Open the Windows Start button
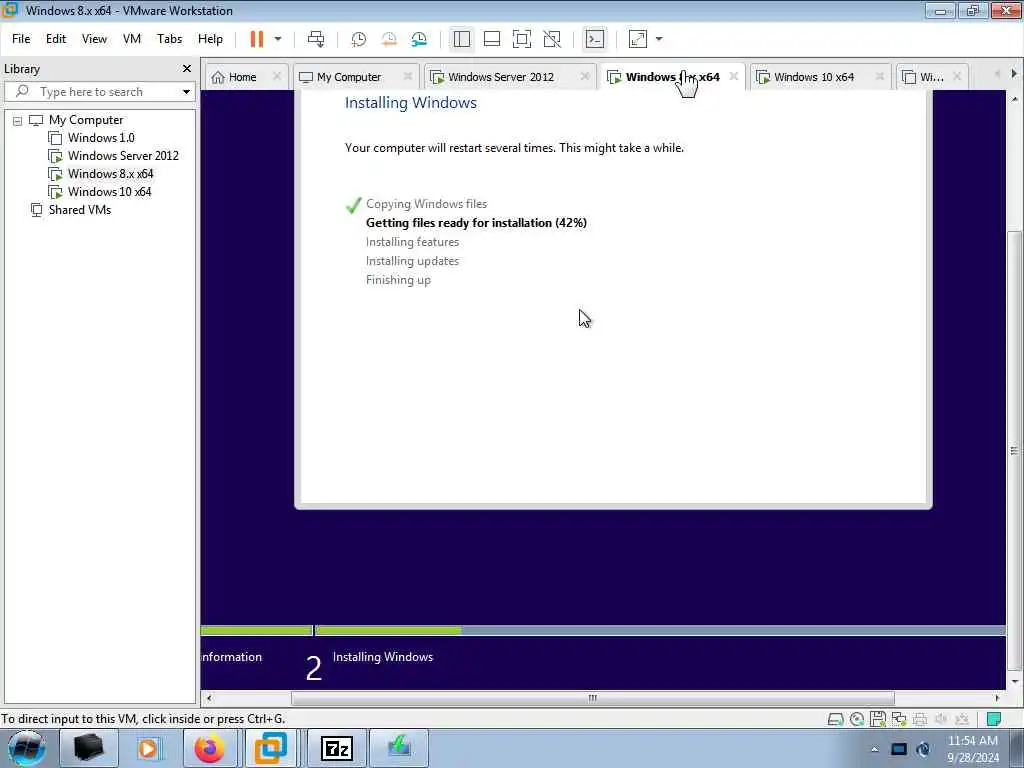 coord(26,748)
